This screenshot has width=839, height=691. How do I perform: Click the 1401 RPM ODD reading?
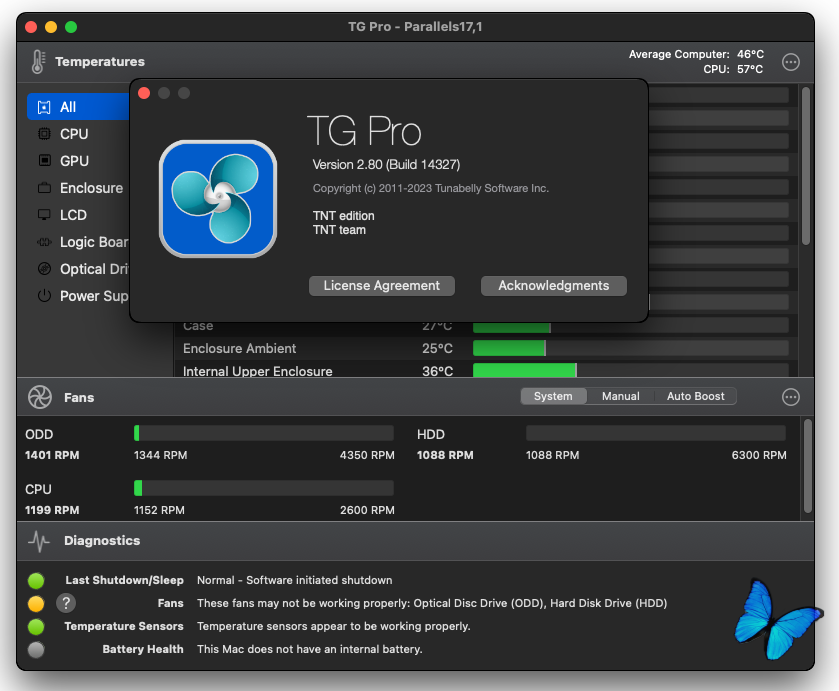pyautogui.click(x=52, y=455)
